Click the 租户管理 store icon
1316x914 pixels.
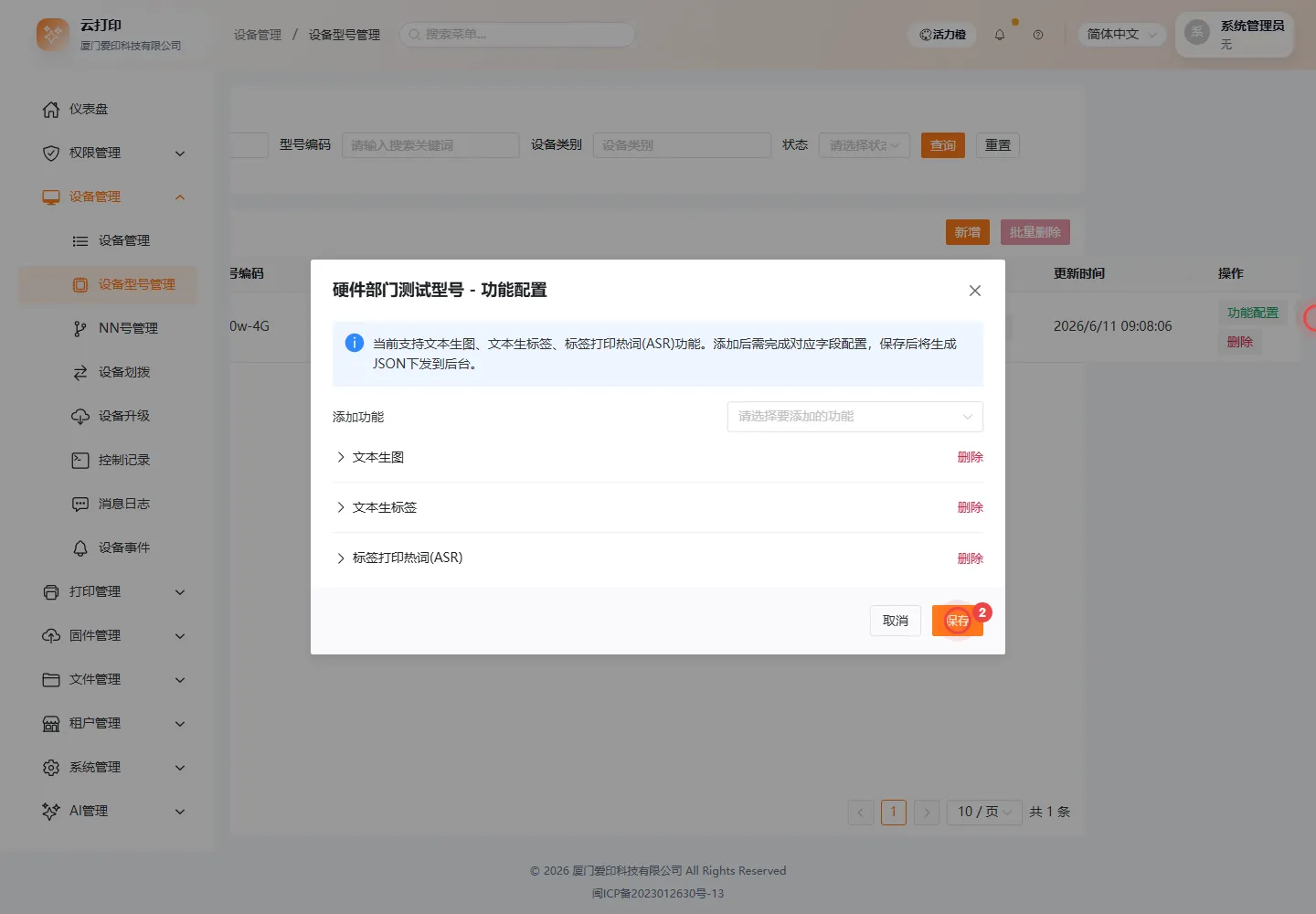(x=51, y=724)
